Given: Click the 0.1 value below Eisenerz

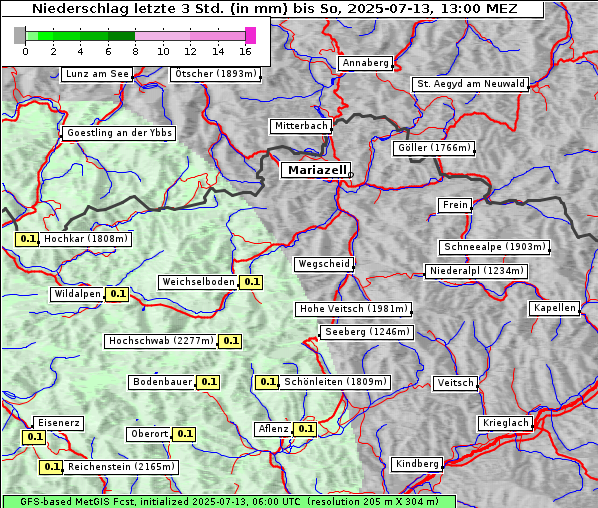Looking at the screenshot, I should 34,437.
